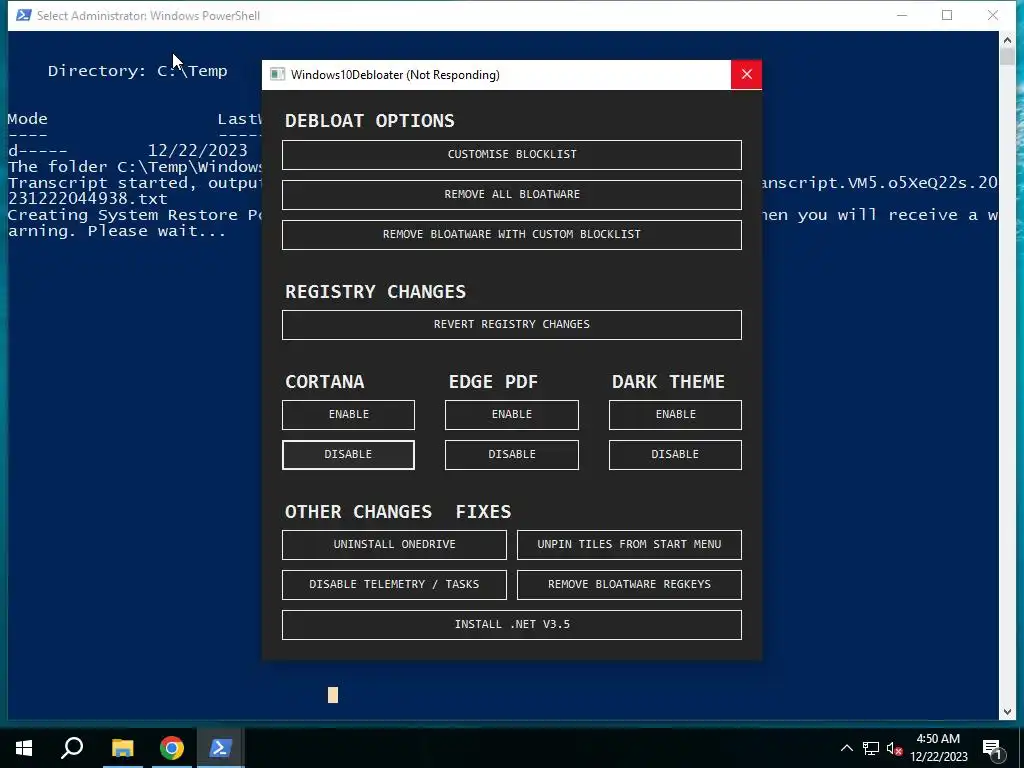Click Uninstall OneDrive

pyautogui.click(x=394, y=545)
